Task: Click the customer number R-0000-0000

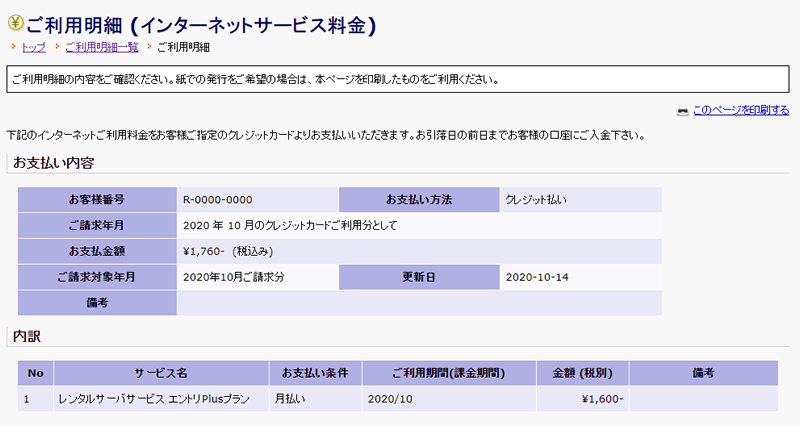Action: [x=218, y=199]
